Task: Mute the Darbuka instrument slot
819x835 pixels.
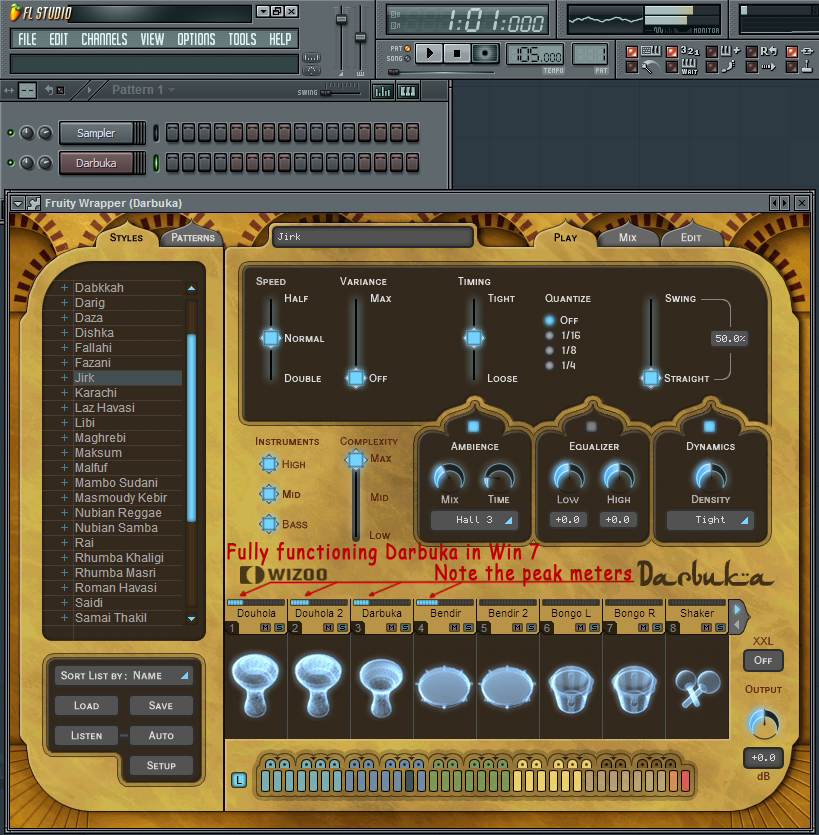Action: [390, 628]
